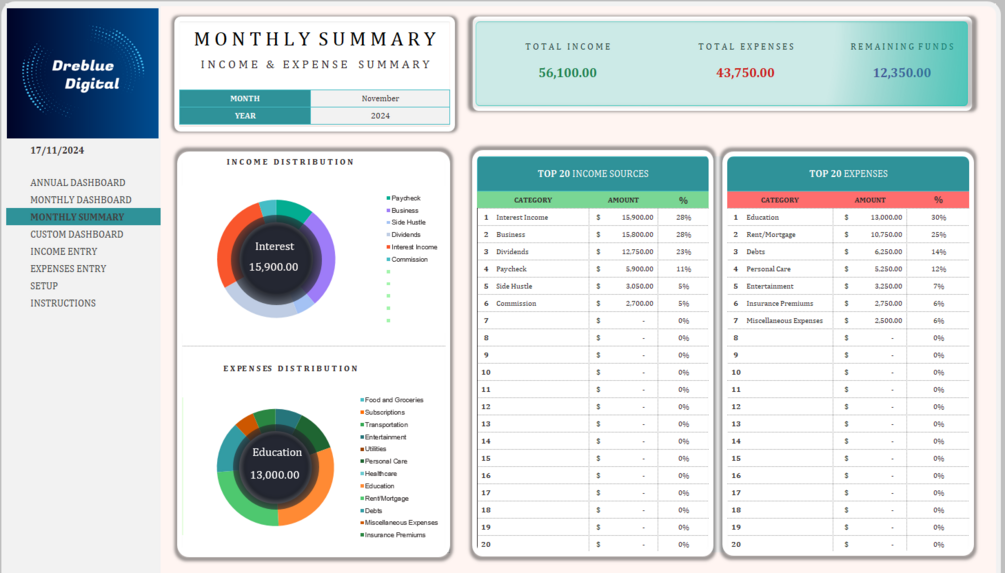Click the Paycheck legend color marker
This screenshot has width=1005, height=573.
click(388, 198)
